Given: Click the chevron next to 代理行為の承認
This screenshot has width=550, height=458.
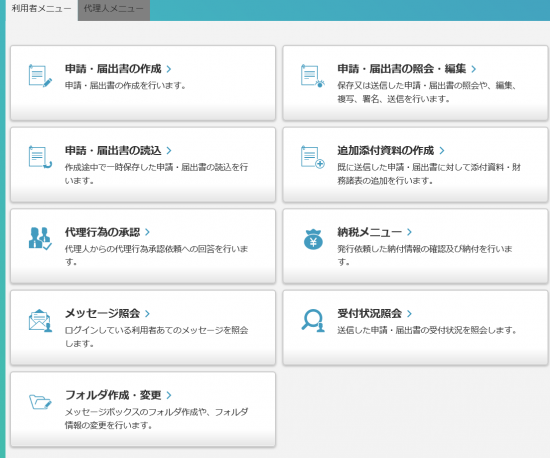Looking at the screenshot, I should pos(147,232).
